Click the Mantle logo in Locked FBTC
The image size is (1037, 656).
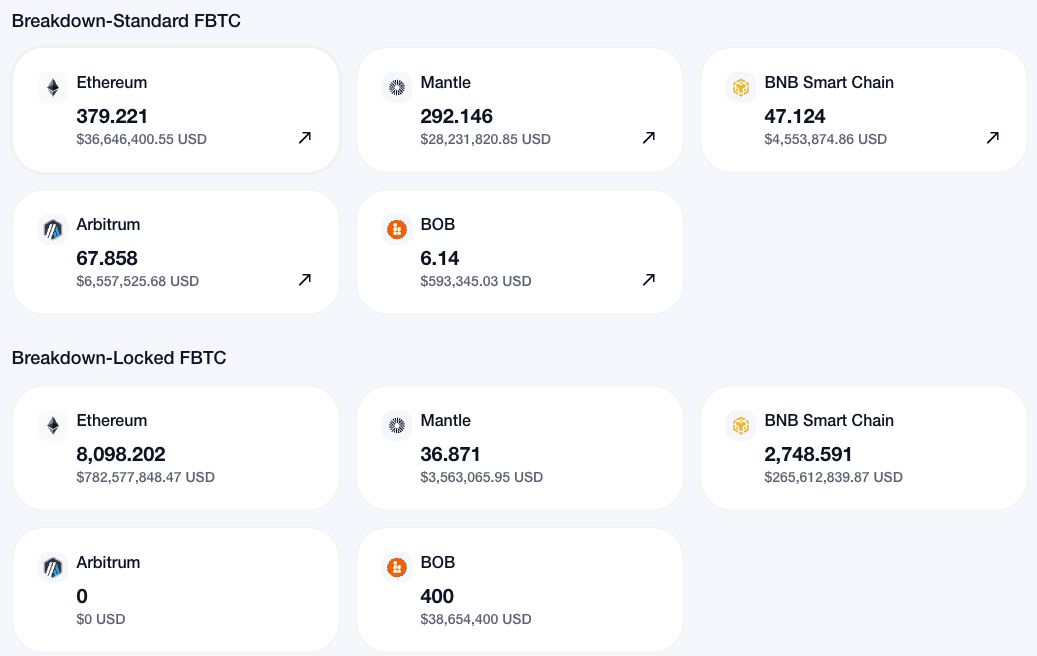click(x=397, y=425)
